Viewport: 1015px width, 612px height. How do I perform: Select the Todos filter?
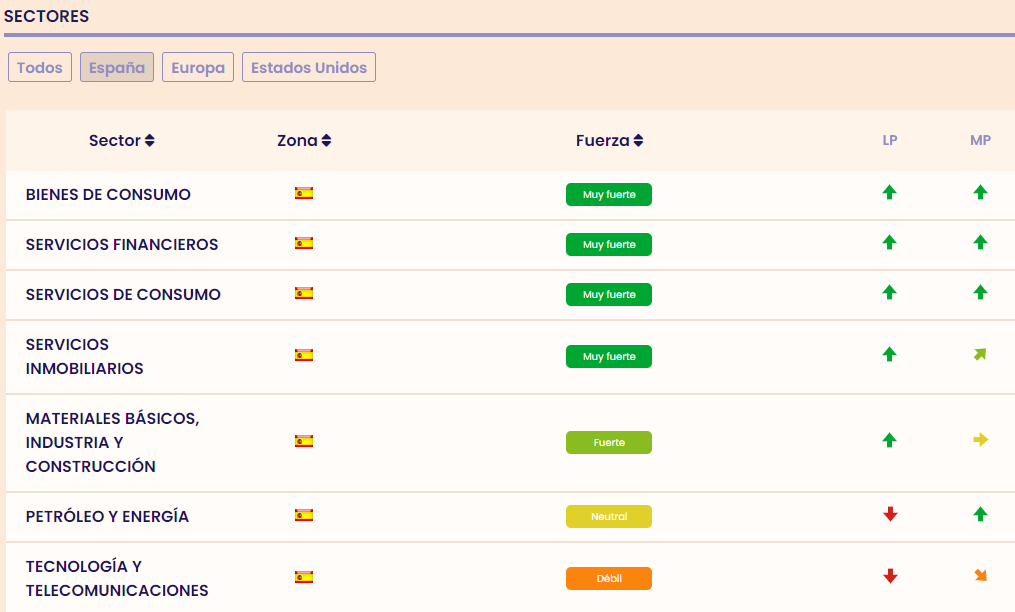(40, 68)
